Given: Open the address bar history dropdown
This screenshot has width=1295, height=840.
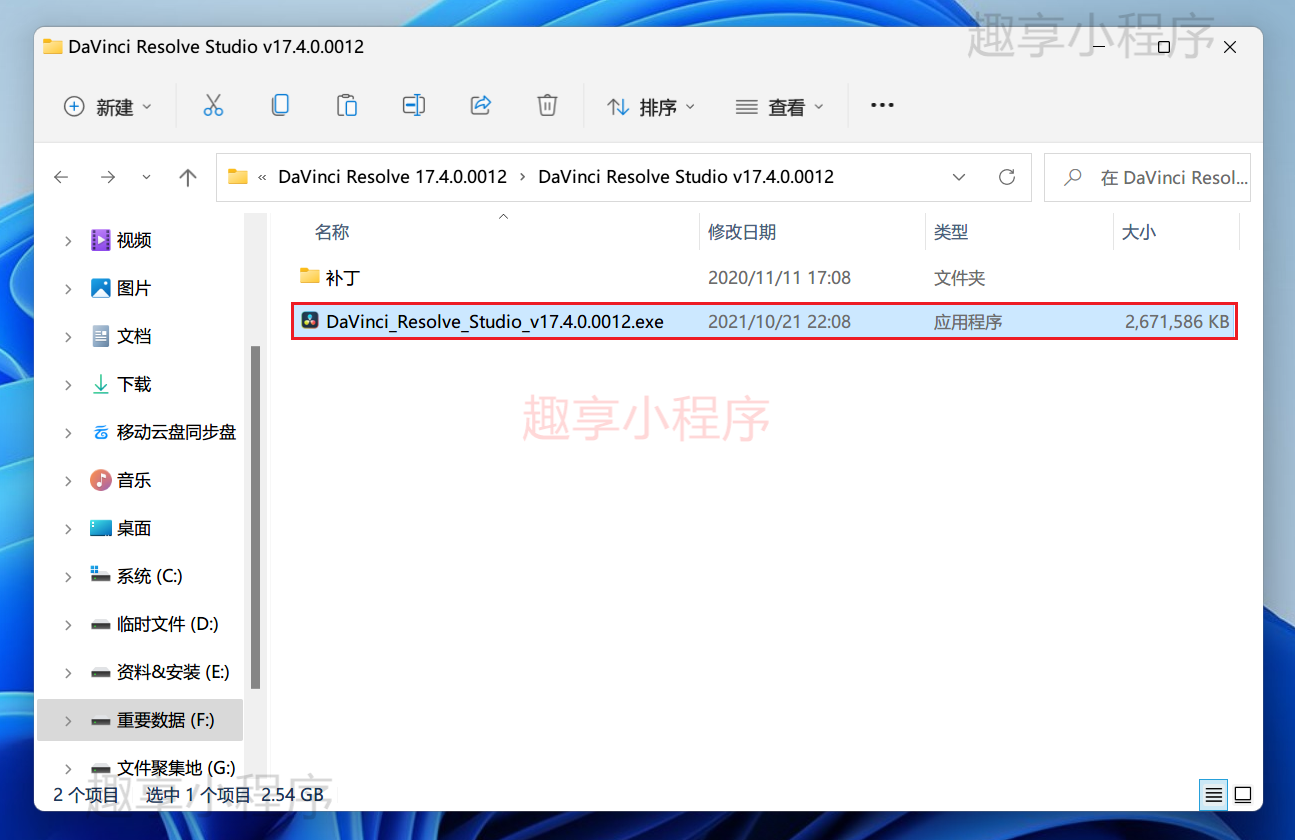Looking at the screenshot, I should (x=959, y=177).
